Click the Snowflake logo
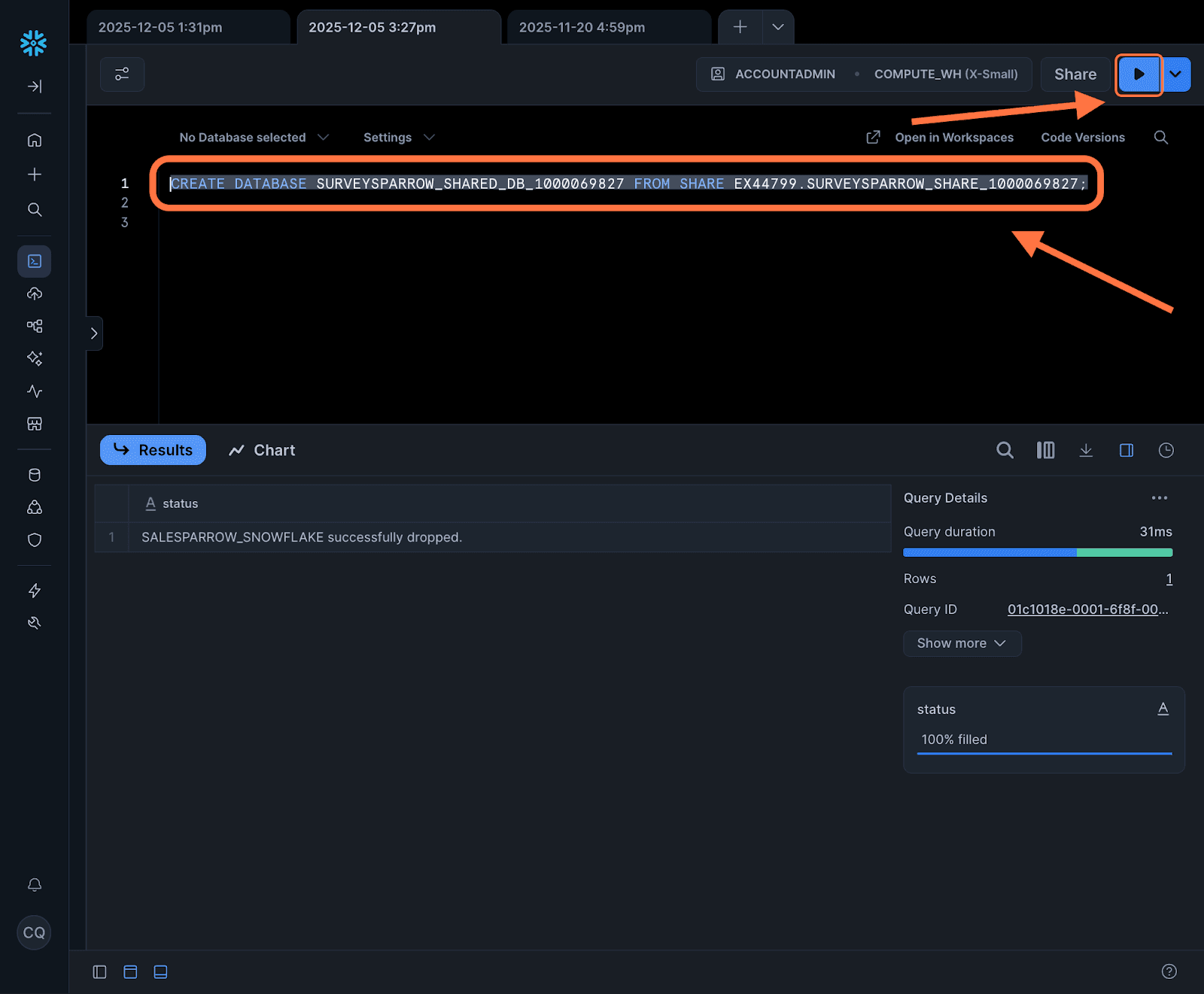This screenshot has width=1204, height=994. tap(34, 43)
